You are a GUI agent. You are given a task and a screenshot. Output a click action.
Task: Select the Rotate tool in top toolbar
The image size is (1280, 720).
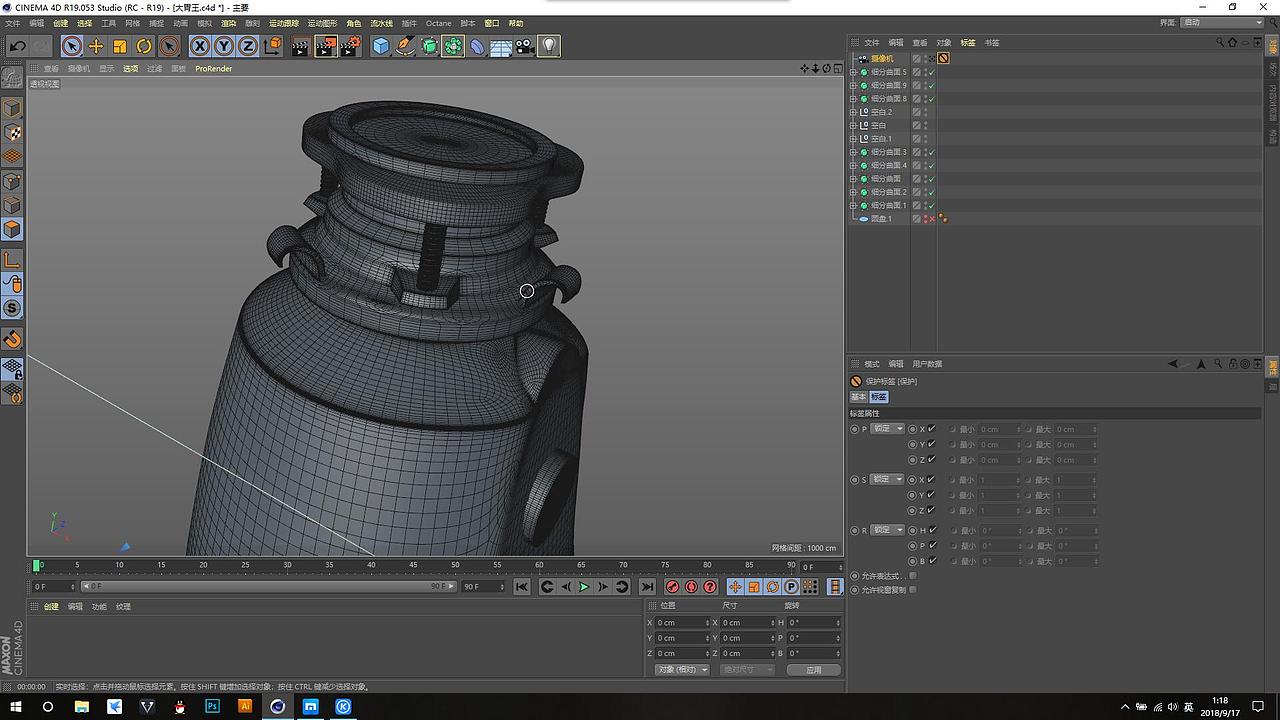click(144, 46)
